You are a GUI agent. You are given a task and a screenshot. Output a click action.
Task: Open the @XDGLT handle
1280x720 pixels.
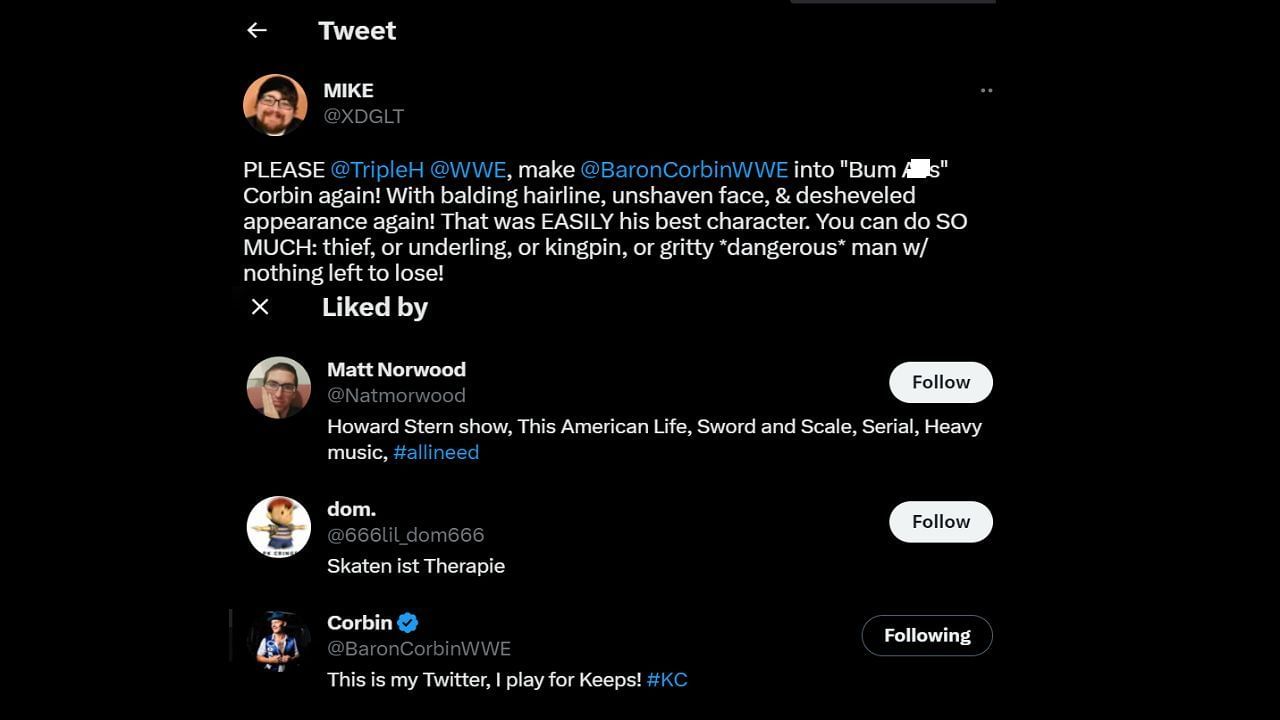(x=363, y=116)
